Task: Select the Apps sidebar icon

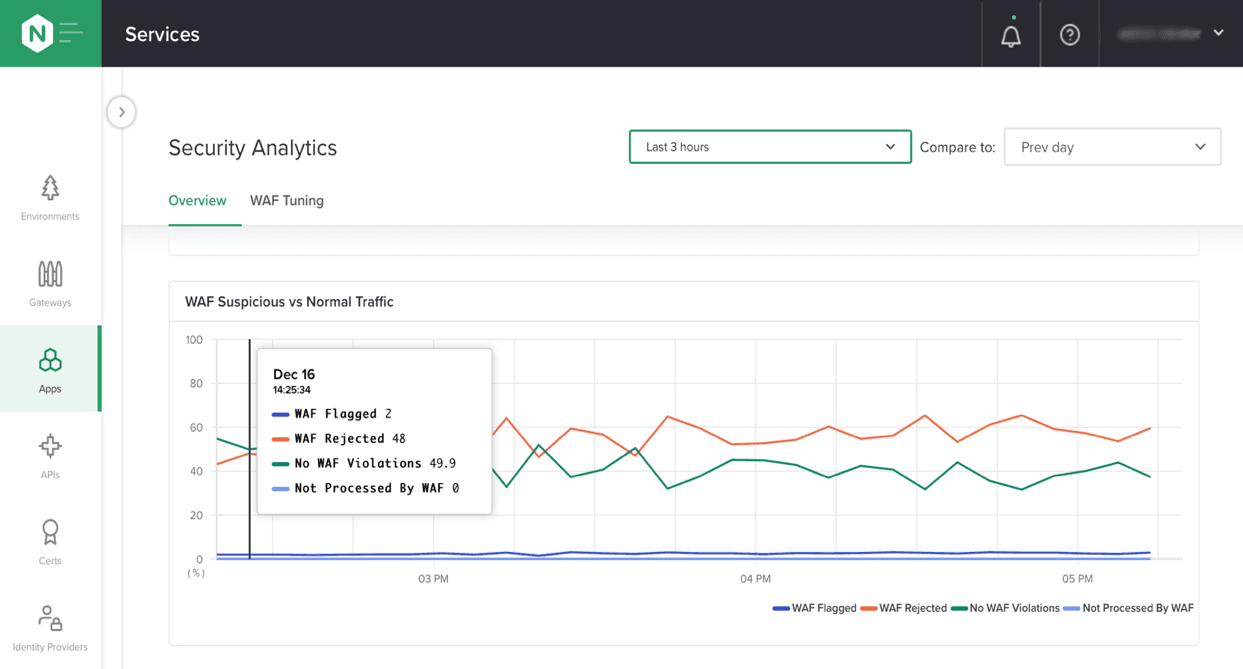Action: pos(50,369)
